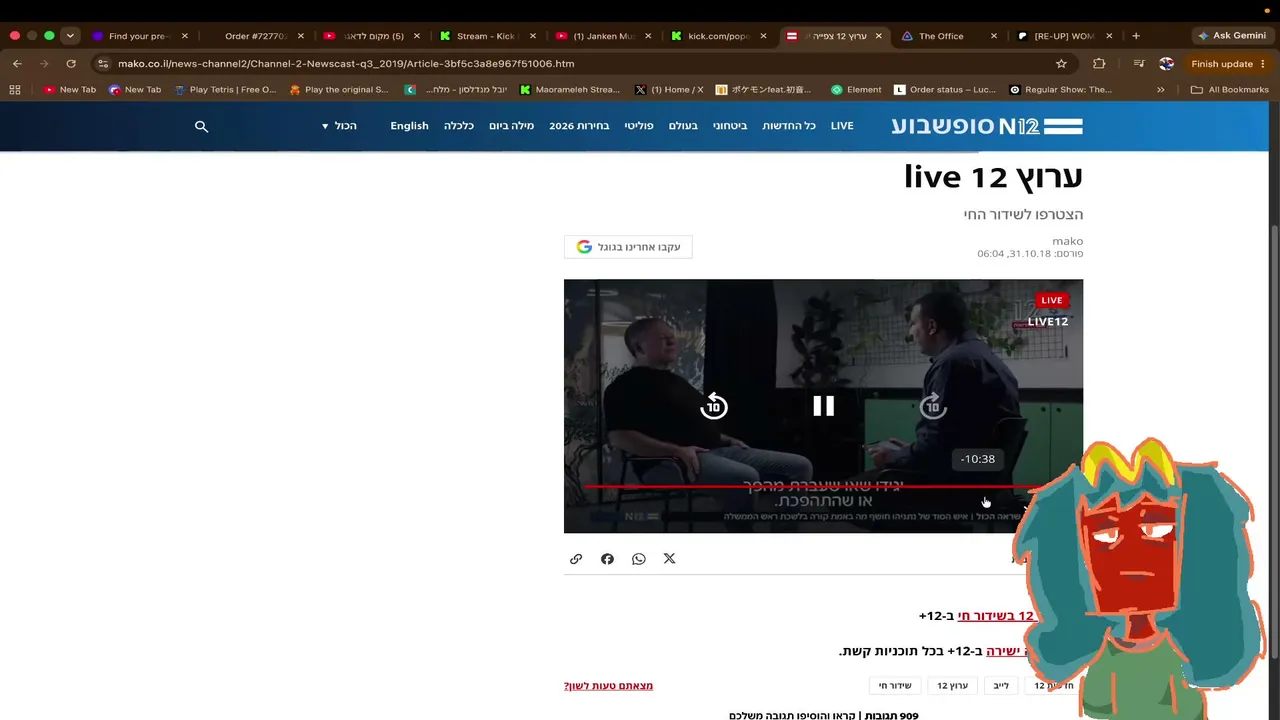Select the לייב tag
Viewport: 1280px width, 720px height.
pyautogui.click(x=1001, y=686)
